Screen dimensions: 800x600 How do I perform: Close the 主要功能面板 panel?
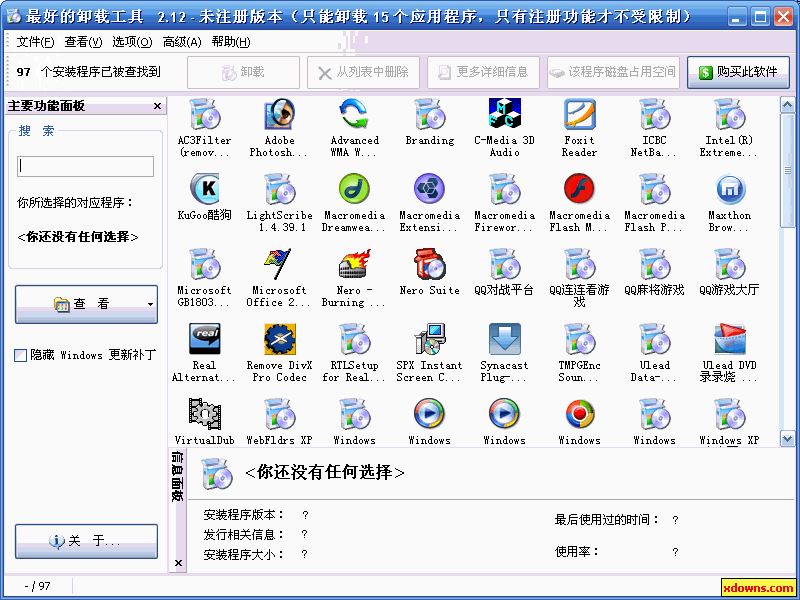pyautogui.click(x=157, y=106)
